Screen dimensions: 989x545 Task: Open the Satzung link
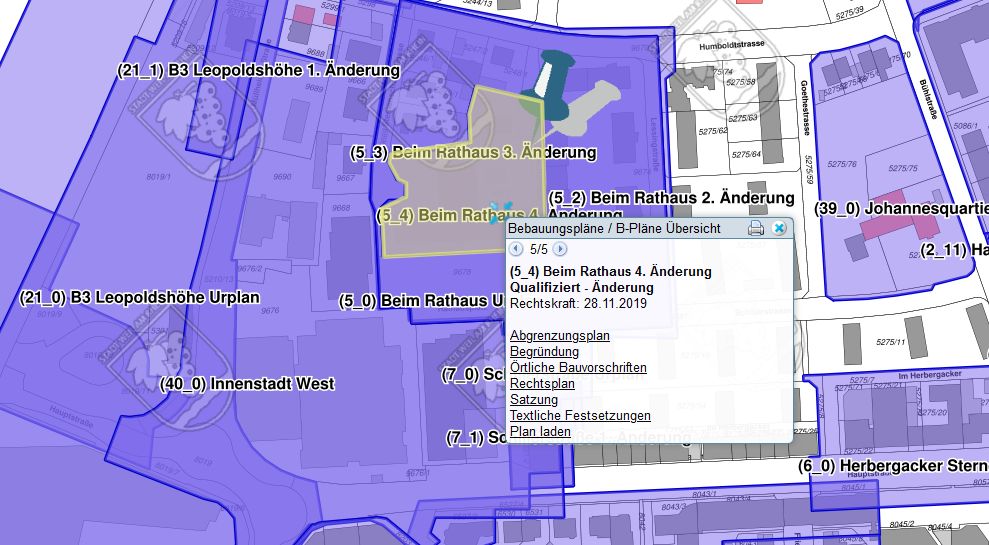click(x=533, y=400)
